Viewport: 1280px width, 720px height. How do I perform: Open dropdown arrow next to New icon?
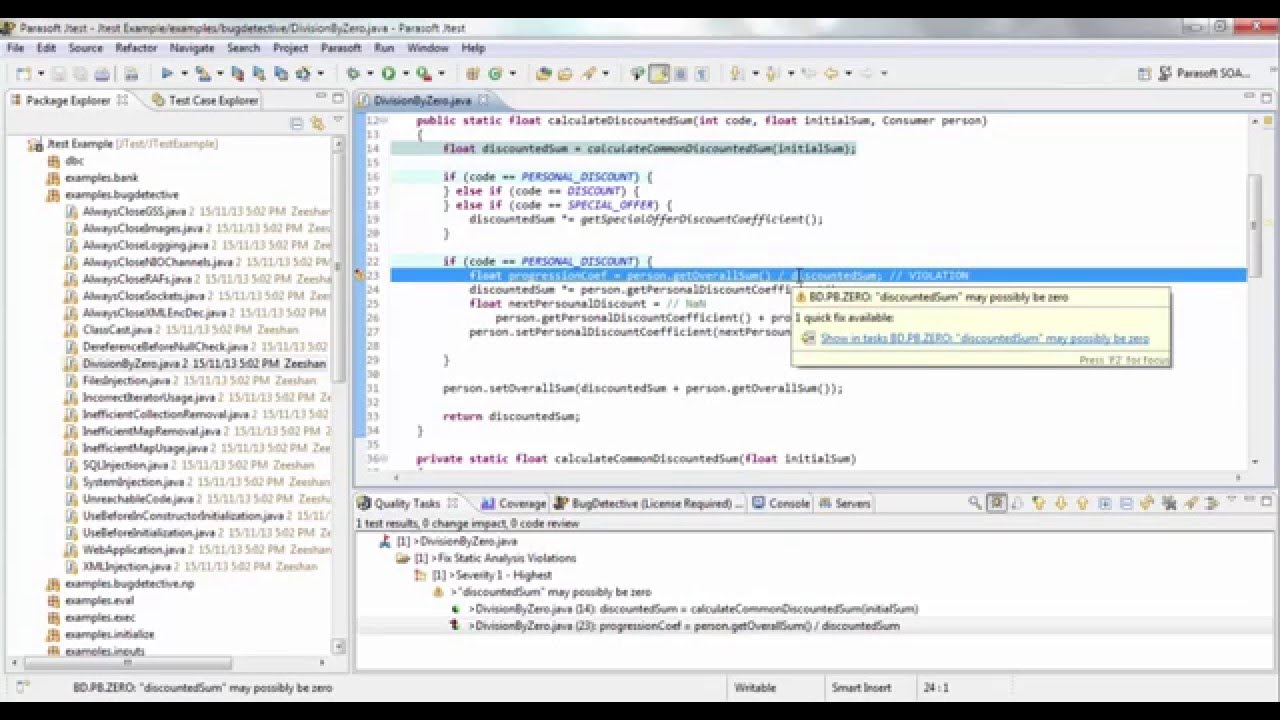pyautogui.click(x=40, y=73)
